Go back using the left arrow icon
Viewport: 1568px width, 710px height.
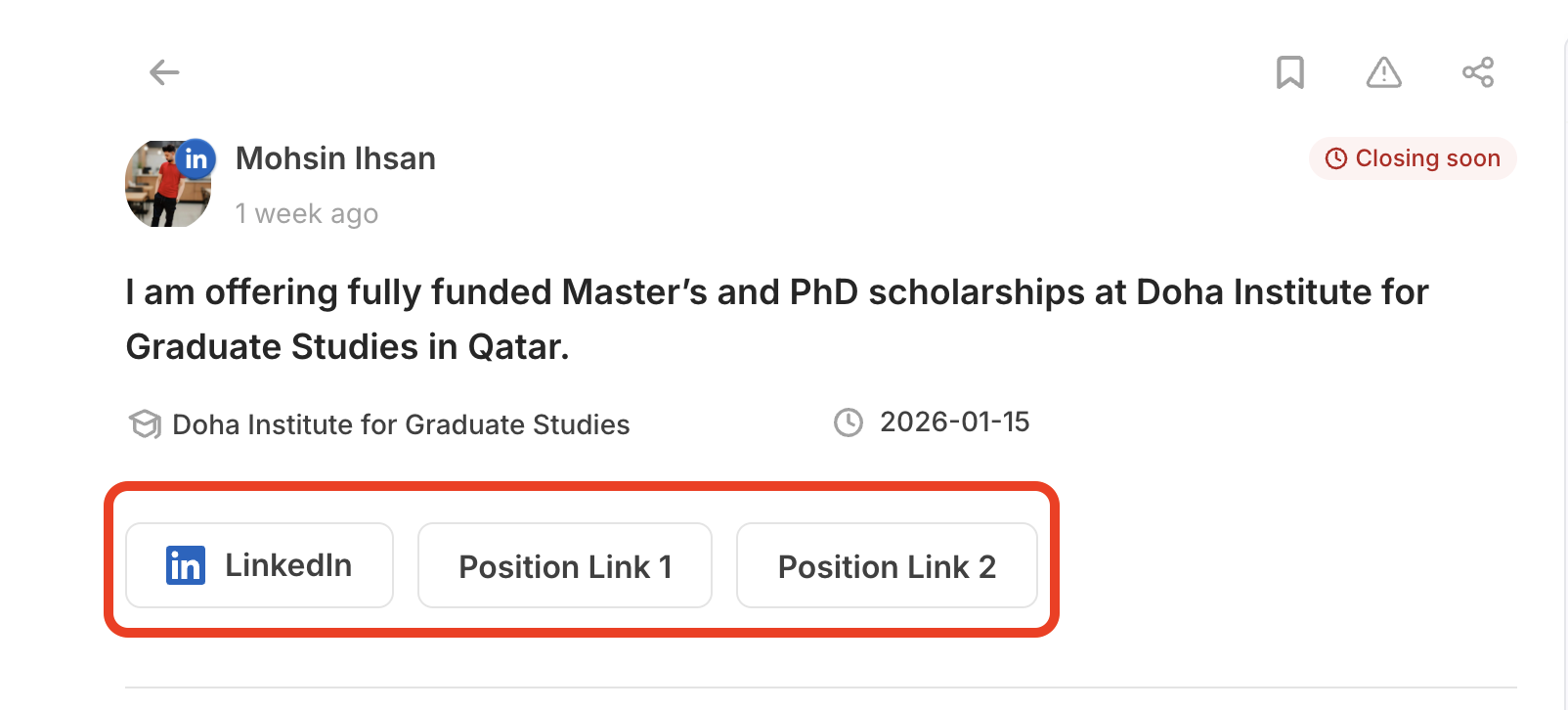point(164,72)
